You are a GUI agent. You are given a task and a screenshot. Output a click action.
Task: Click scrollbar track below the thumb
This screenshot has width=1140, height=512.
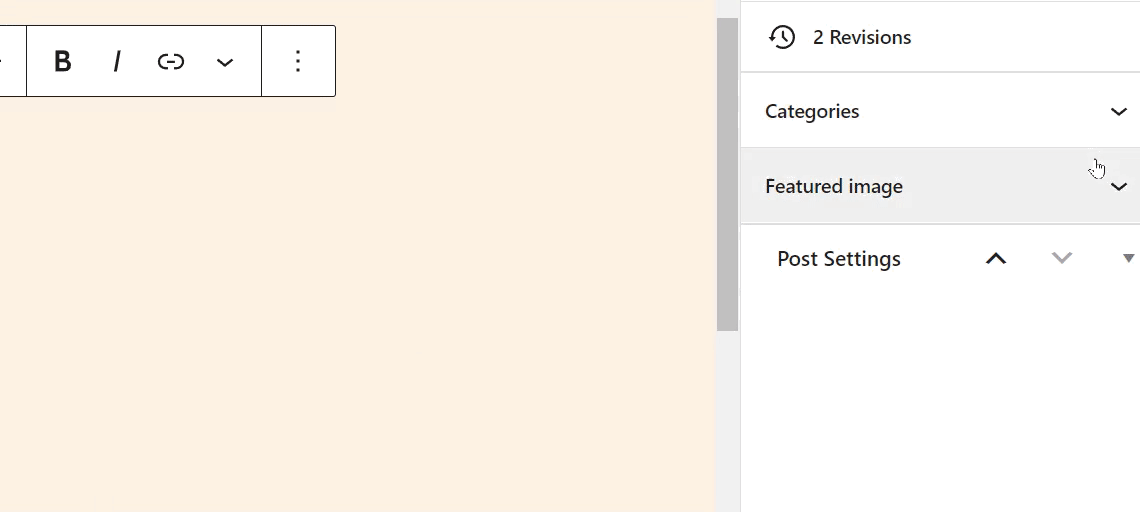(727, 422)
